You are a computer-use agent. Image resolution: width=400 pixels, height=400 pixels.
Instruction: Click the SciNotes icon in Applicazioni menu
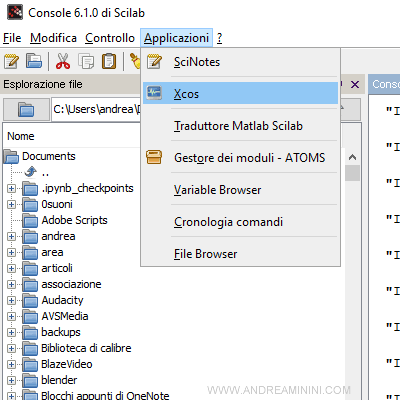point(154,62)
